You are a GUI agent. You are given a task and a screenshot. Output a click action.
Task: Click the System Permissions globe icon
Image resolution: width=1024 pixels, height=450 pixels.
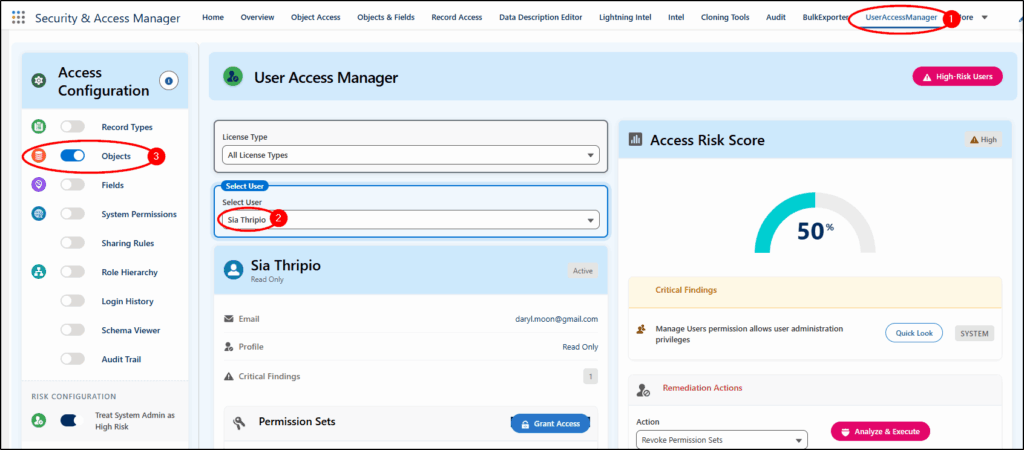tap(38, 214)
